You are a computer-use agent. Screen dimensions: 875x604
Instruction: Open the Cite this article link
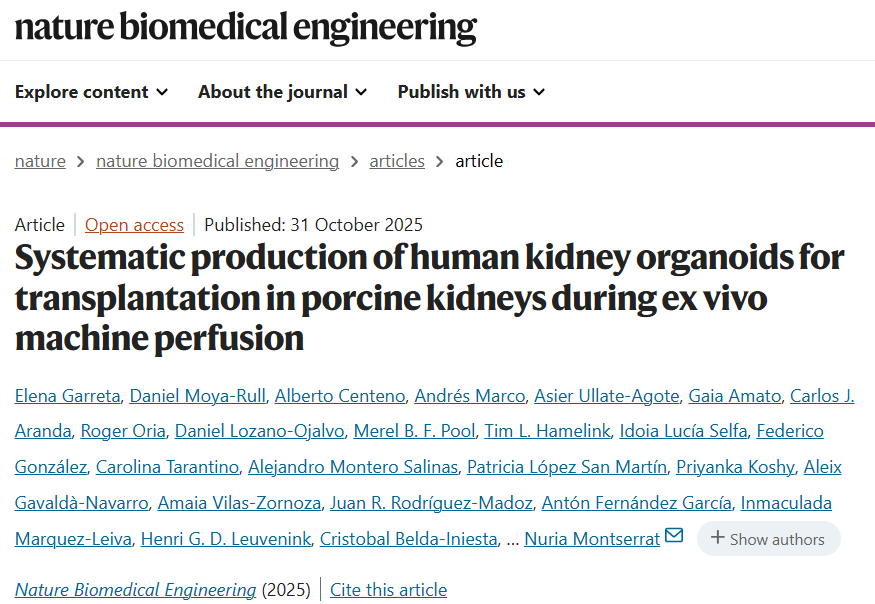[x=388, y=590]
